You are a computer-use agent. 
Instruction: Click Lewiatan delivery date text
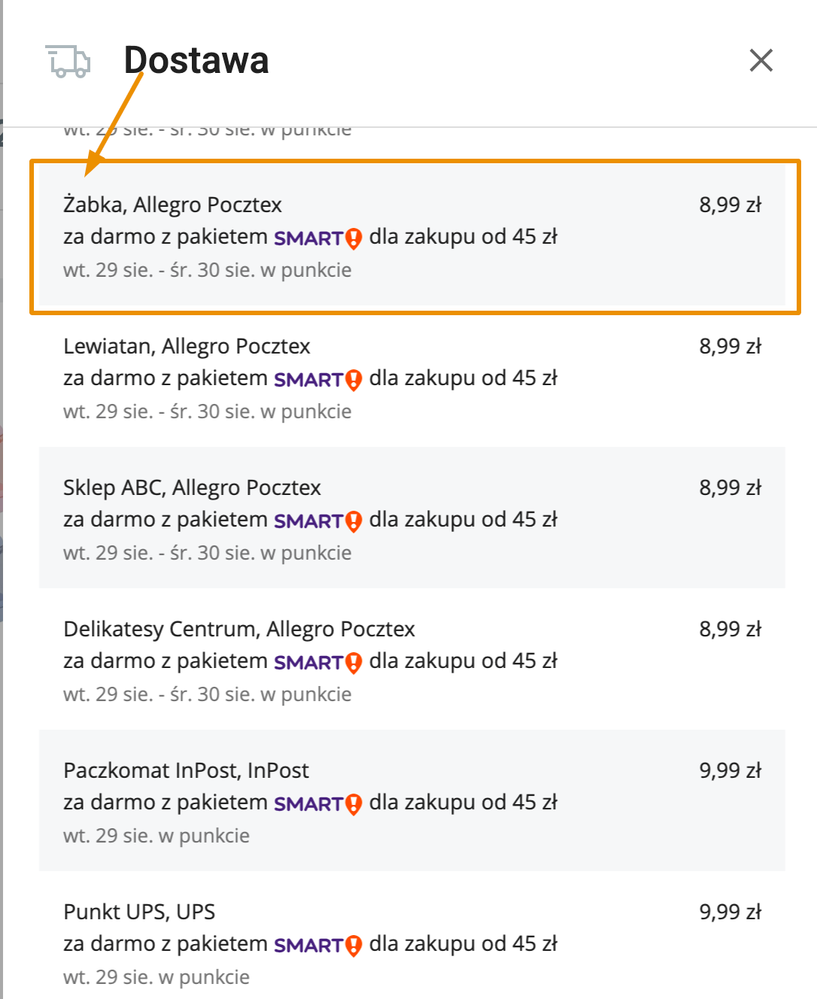pos(207,412)
